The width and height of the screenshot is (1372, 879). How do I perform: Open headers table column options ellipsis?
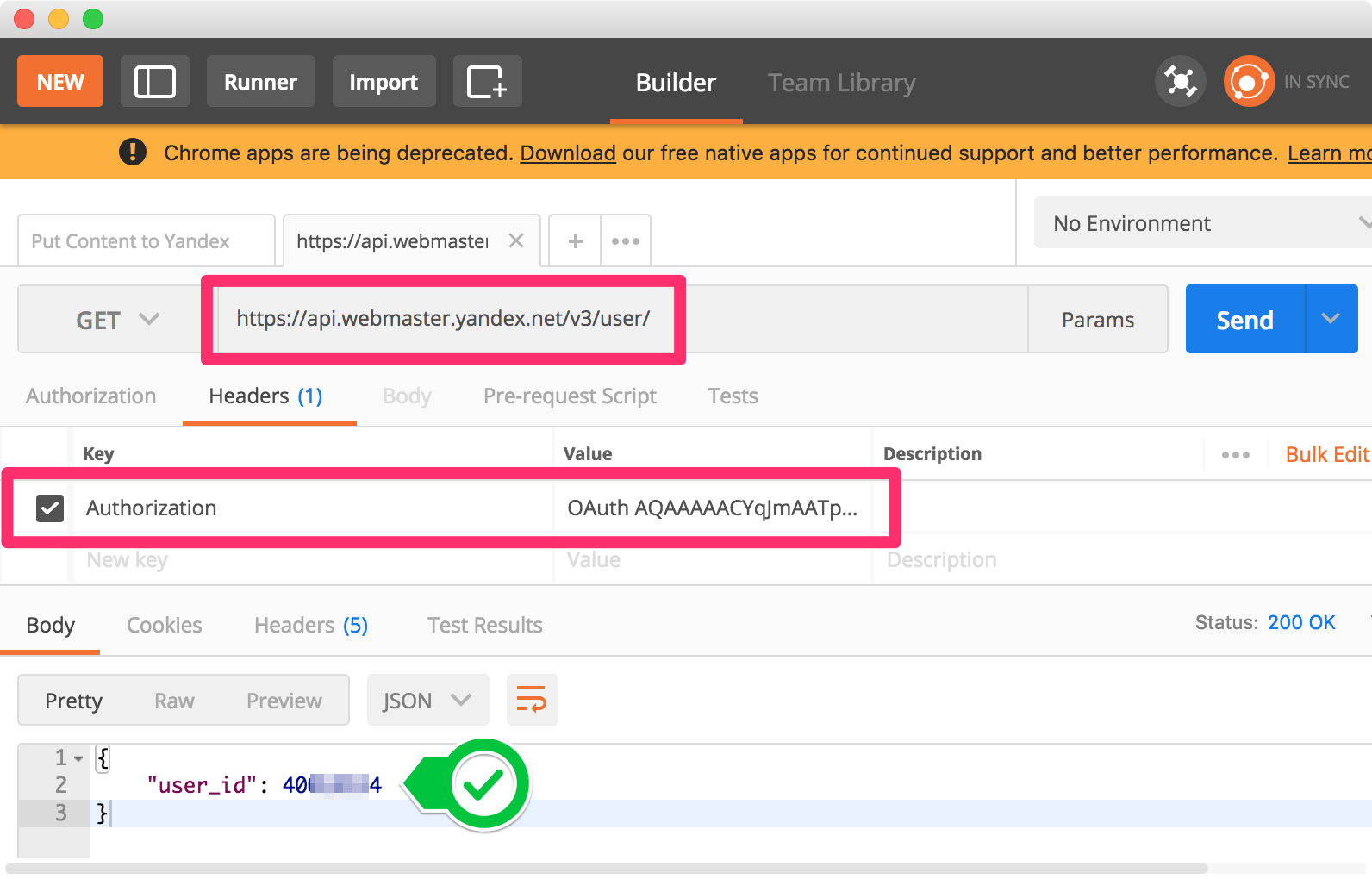tap(1235, 454)
